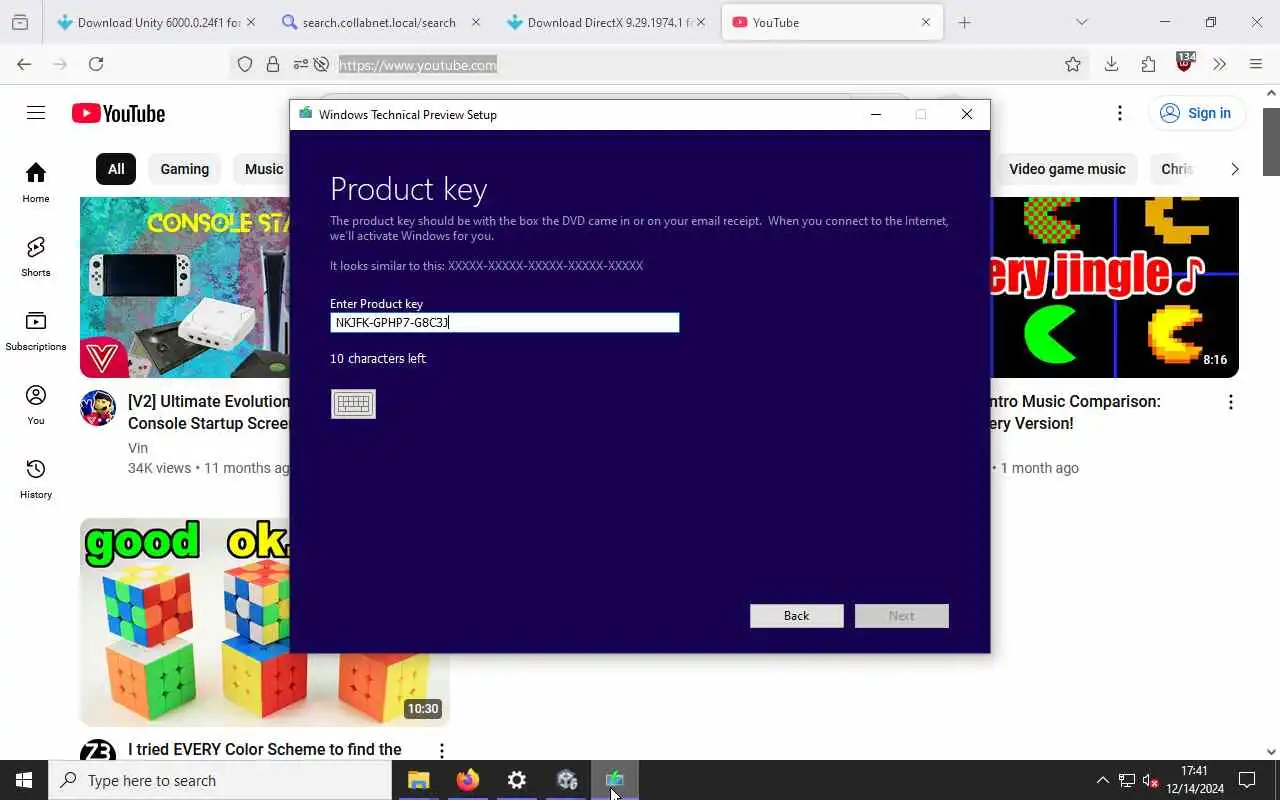Click the muted volume tray icon
This screenshot has height=800, width=1280.
pos(1150,780)
